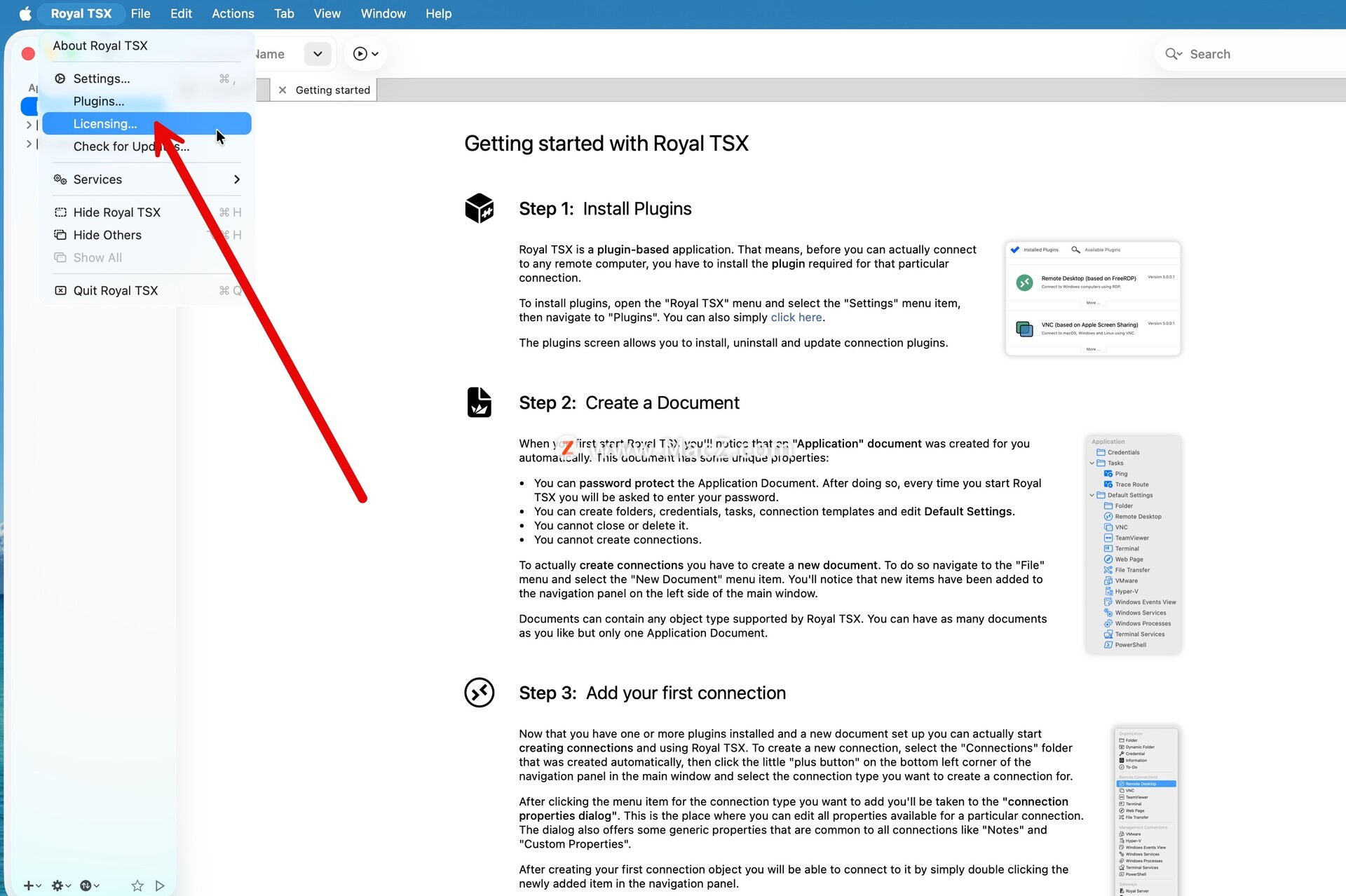Image resolution: width=1346 pixels, height=896 pixels.
Task: Click the installed plugins screenshot thumbnail
Action: coord(1092,299)
